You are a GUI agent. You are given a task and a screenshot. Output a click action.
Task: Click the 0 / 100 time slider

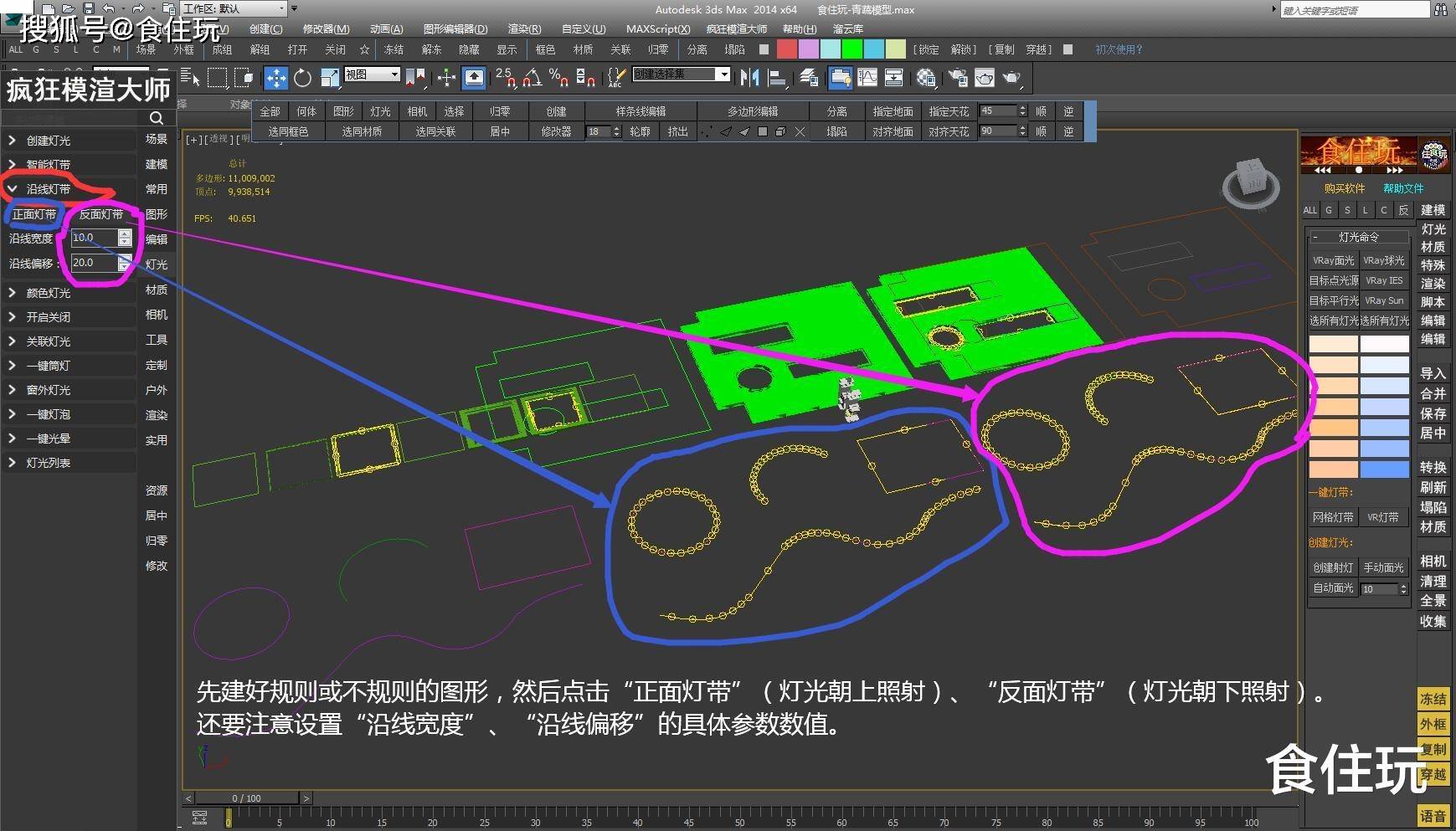[247, 798]
